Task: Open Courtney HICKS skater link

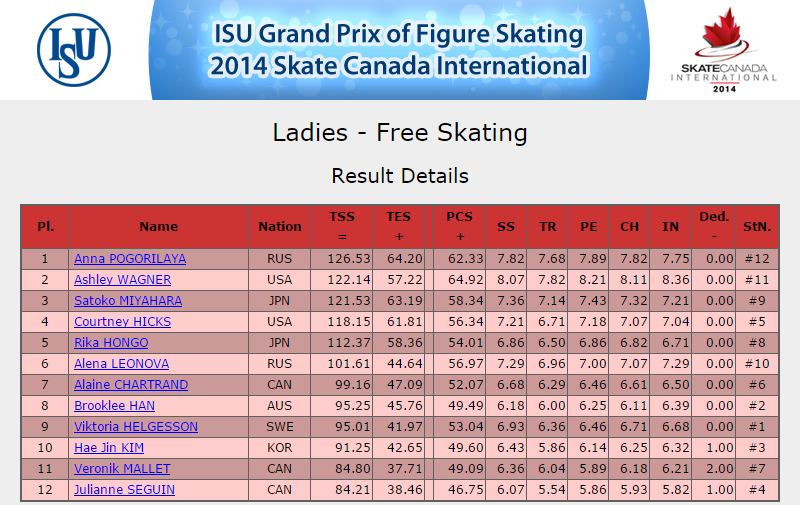Action: click(122, 321)
